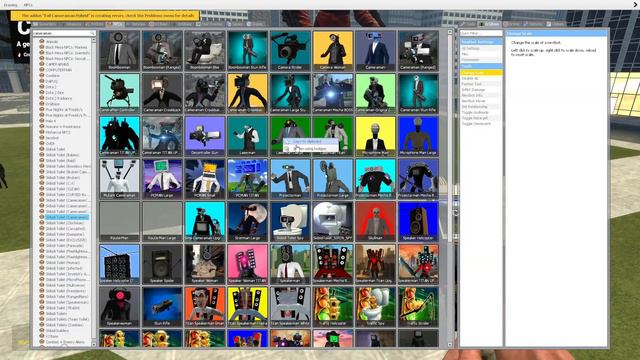
Task: Click the NPC grid scrollbar down arrow
Action: coord(450,344)
